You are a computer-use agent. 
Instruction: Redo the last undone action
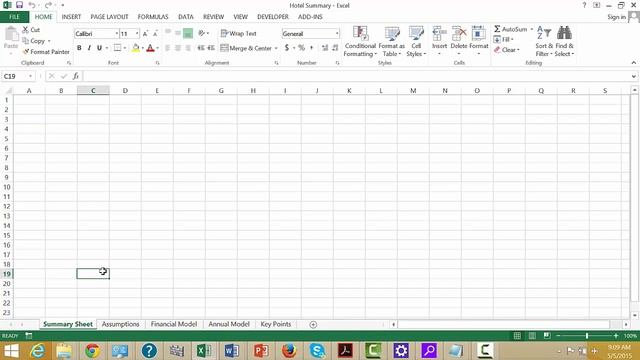(x=48, y=5)
